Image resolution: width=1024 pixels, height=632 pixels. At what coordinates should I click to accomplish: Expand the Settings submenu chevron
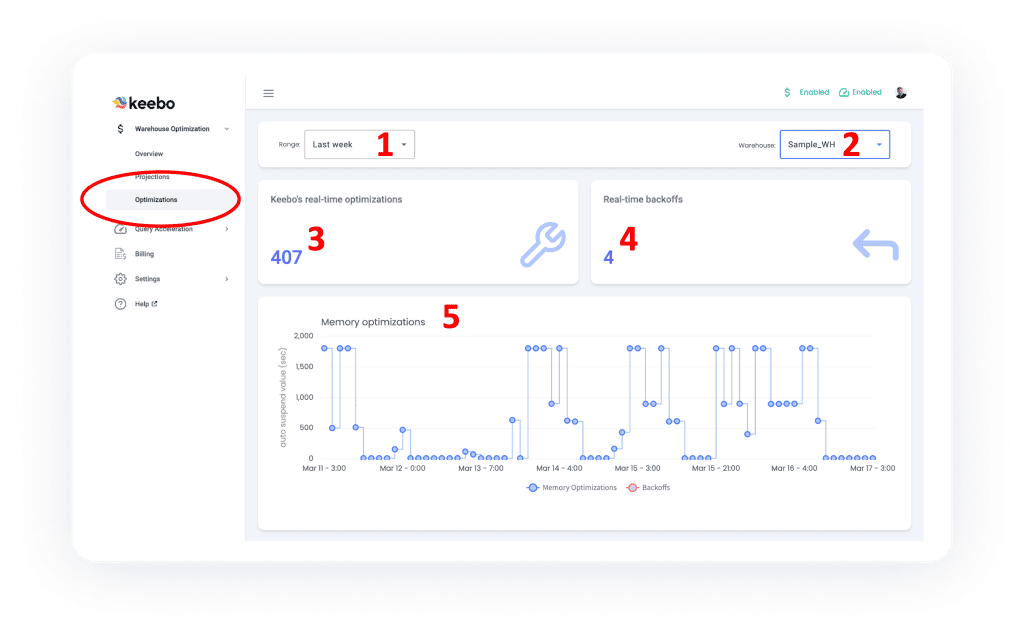point(227,279)
